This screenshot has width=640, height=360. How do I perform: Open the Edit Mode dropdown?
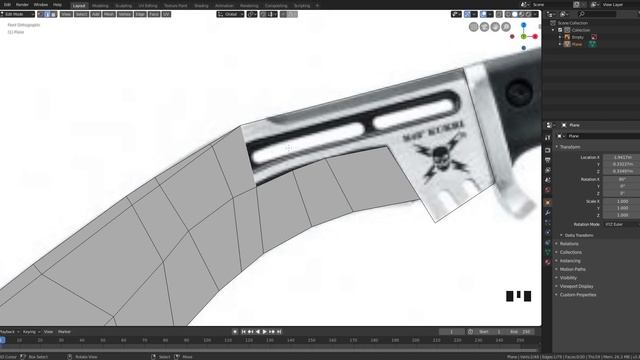point(18,14)
